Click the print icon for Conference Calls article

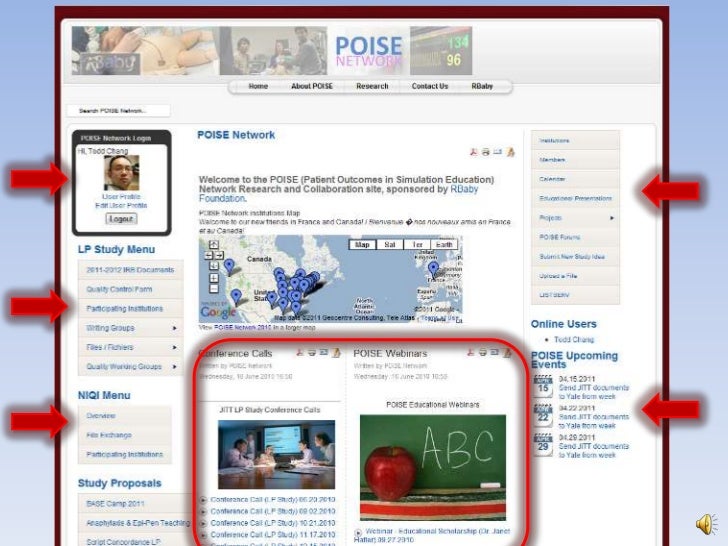point(312,353)
